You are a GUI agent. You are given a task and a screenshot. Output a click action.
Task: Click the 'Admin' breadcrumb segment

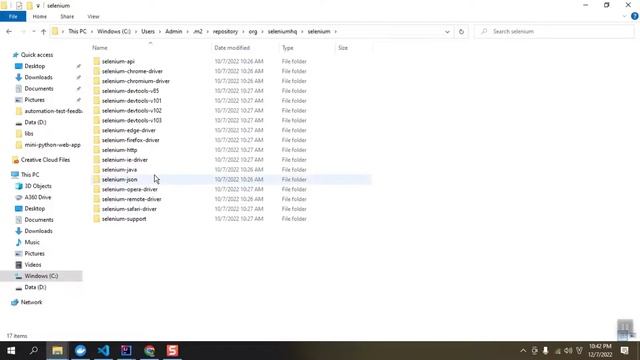click(x=173, y=31)
